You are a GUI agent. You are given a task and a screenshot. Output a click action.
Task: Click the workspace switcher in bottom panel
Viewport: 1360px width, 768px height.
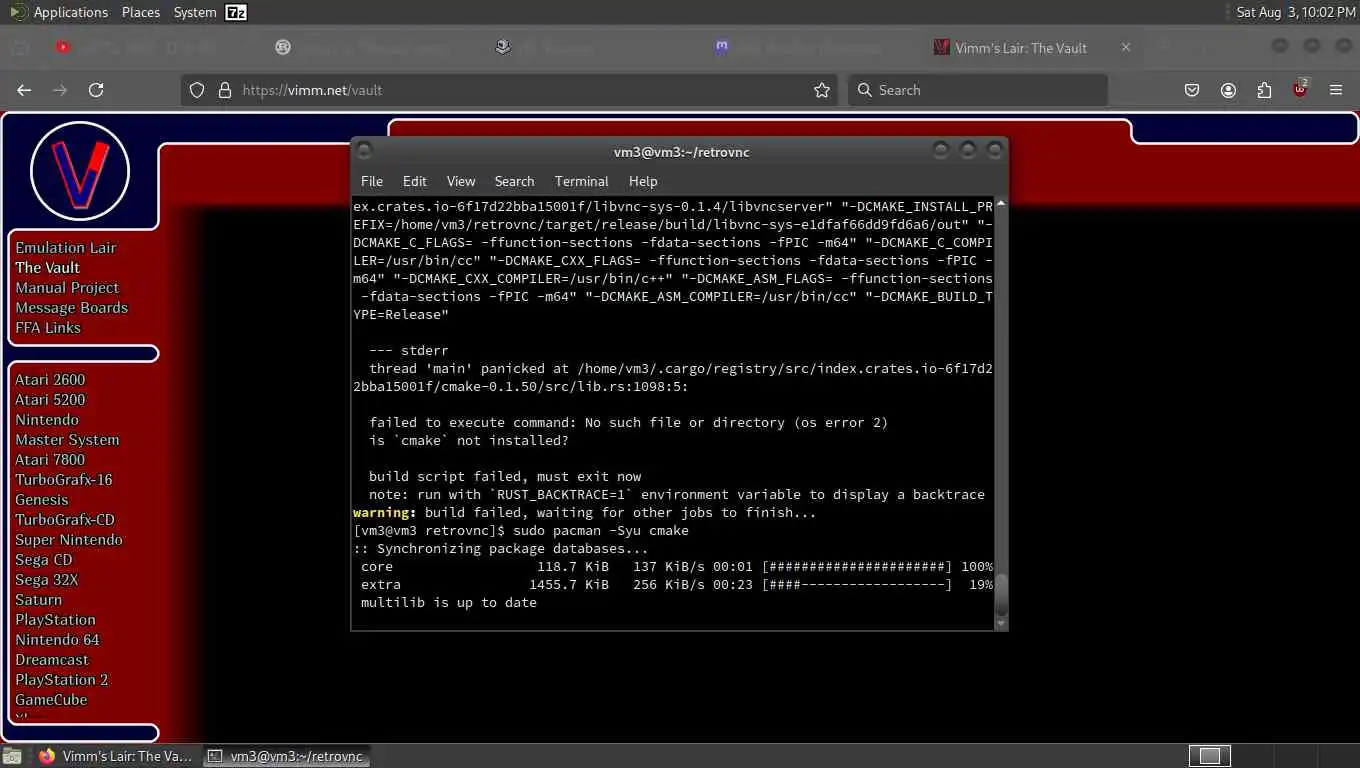point(1210,756)
